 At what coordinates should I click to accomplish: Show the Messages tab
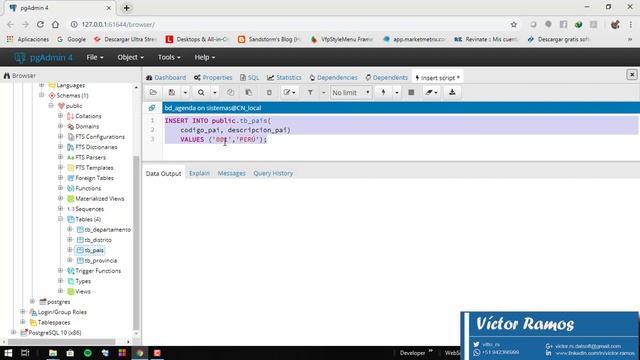(x=231, y=173)
